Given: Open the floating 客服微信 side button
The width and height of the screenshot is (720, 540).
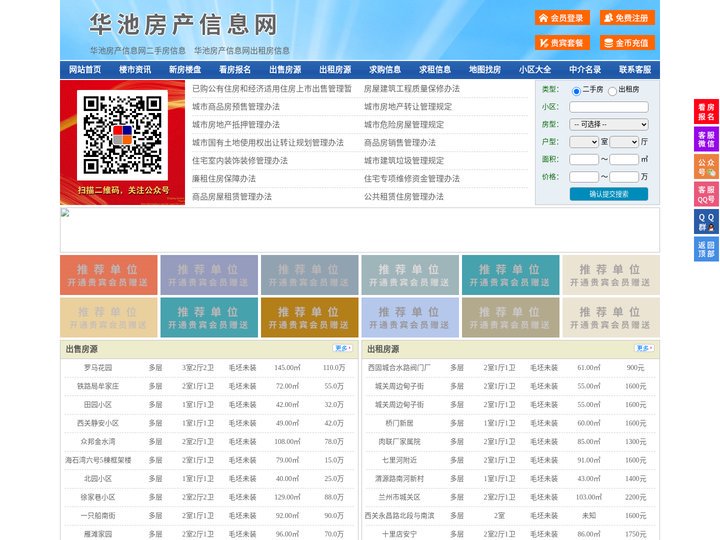Looking at the screenshot, I should click(x=706, y=139).
